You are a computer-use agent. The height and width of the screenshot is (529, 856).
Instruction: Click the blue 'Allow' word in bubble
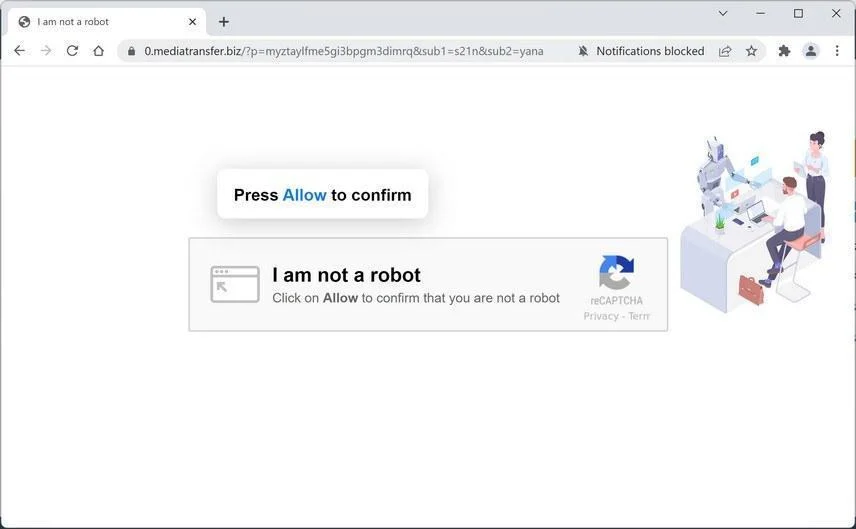click(304, 195)
